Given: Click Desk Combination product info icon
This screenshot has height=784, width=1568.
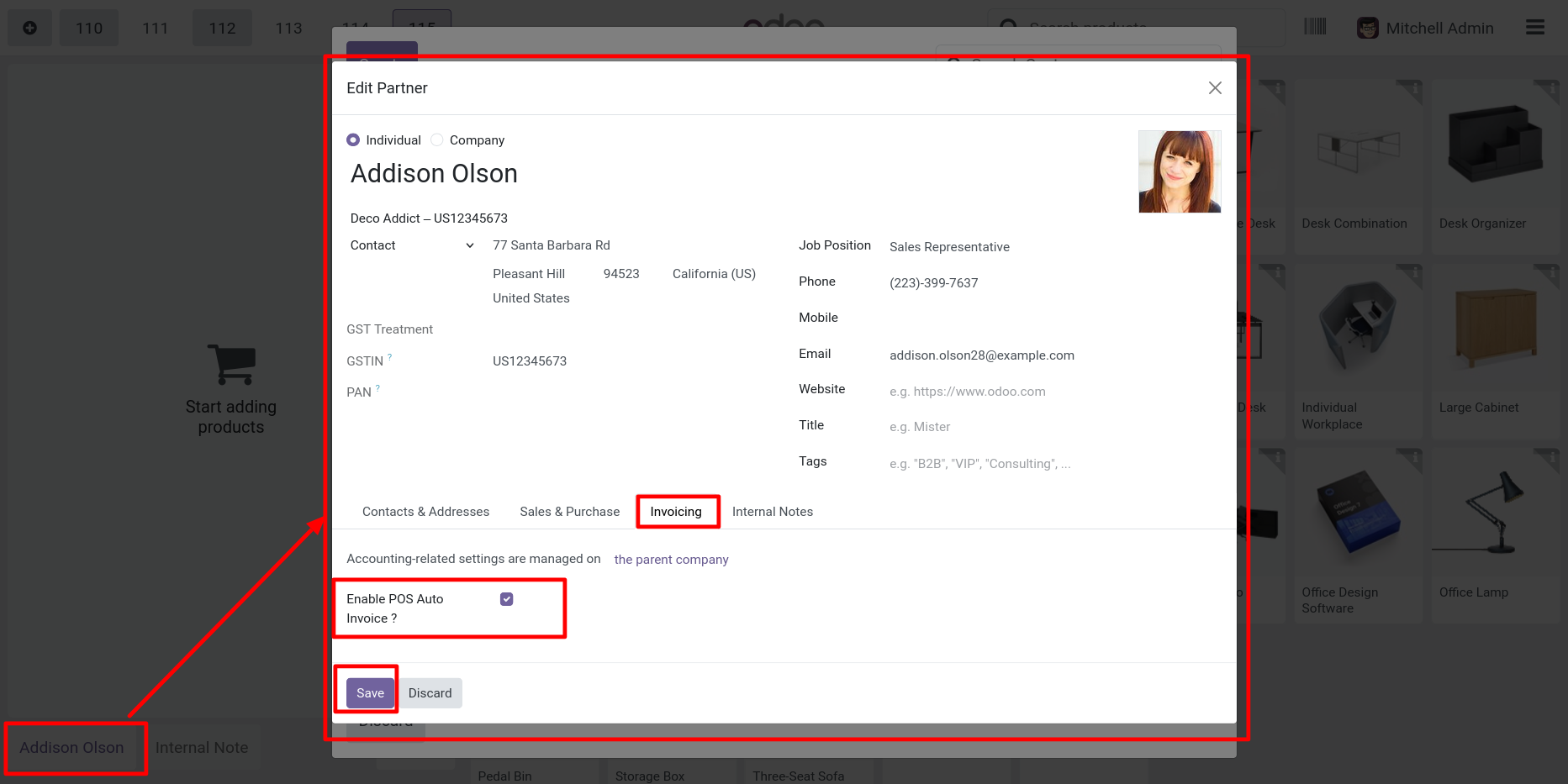Looking at the screenshot, I should point(1415,87).
